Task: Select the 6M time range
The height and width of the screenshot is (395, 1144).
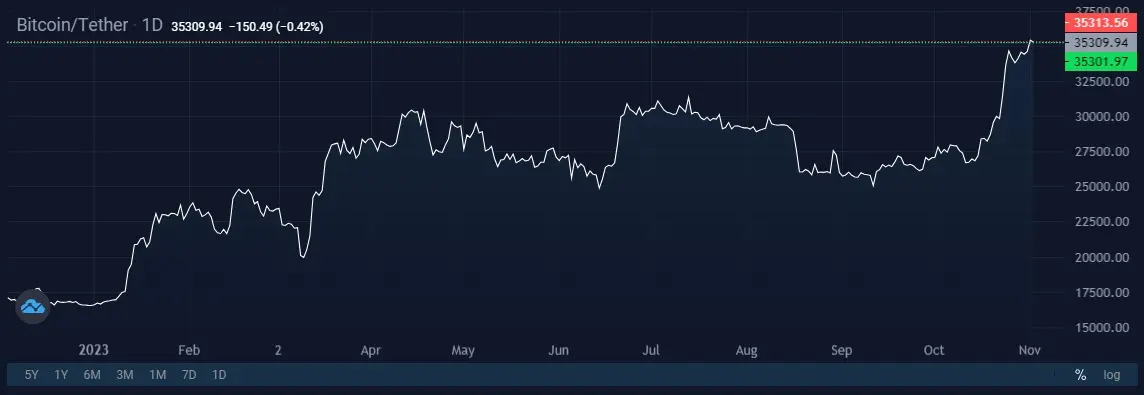Action: [x=92, y=375]
